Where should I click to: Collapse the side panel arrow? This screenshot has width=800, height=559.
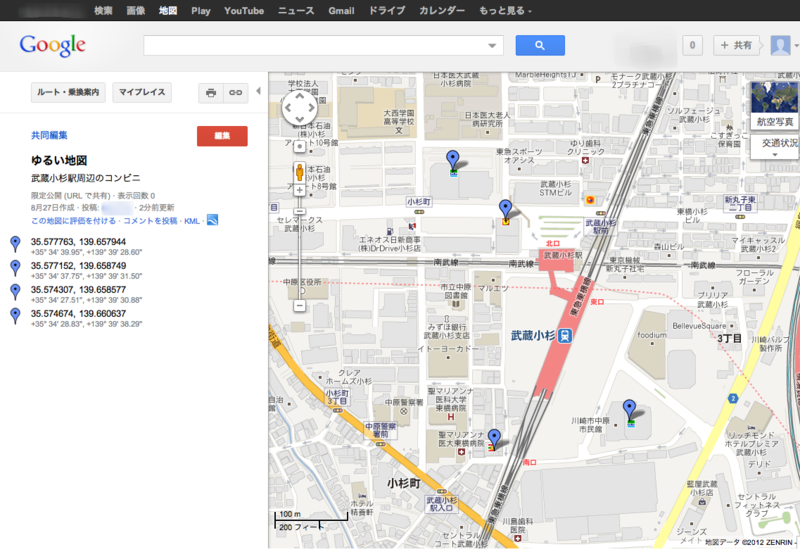tap(258, 91)
